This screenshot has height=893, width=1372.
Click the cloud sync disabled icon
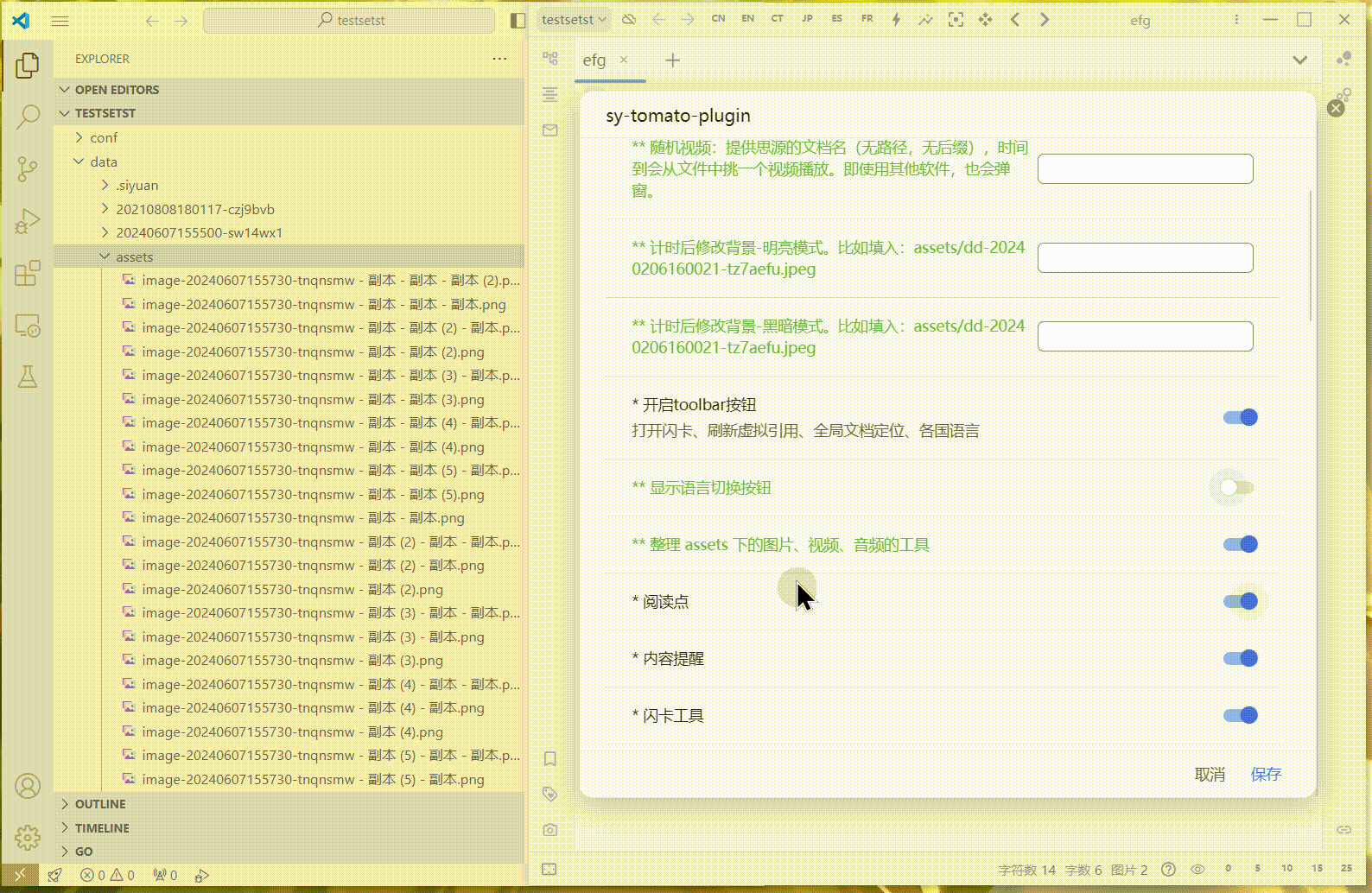[629, 19]
